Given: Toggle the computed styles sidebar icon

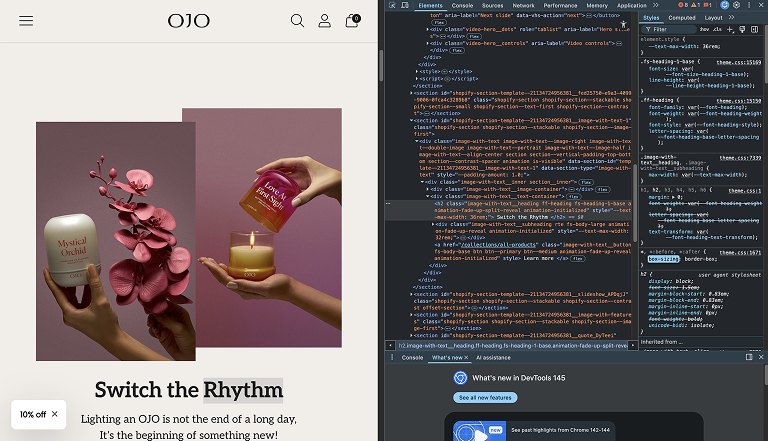Looking at the screenshot, I should tap(754, 30).
